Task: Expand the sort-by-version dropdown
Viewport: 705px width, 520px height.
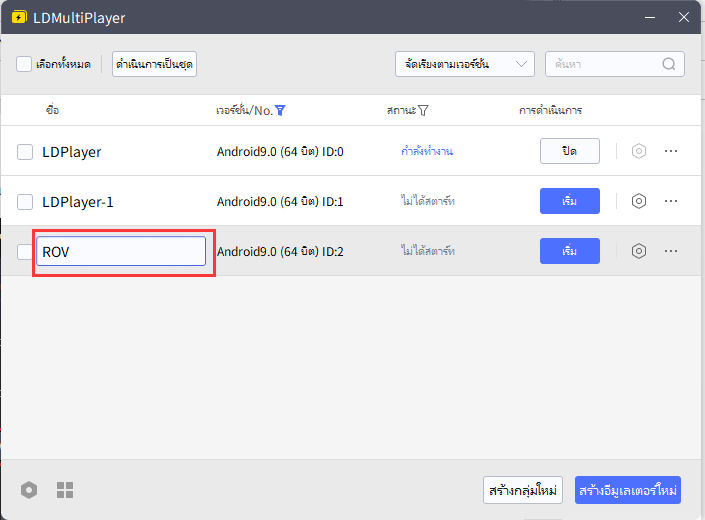Action: coord(464,64)
